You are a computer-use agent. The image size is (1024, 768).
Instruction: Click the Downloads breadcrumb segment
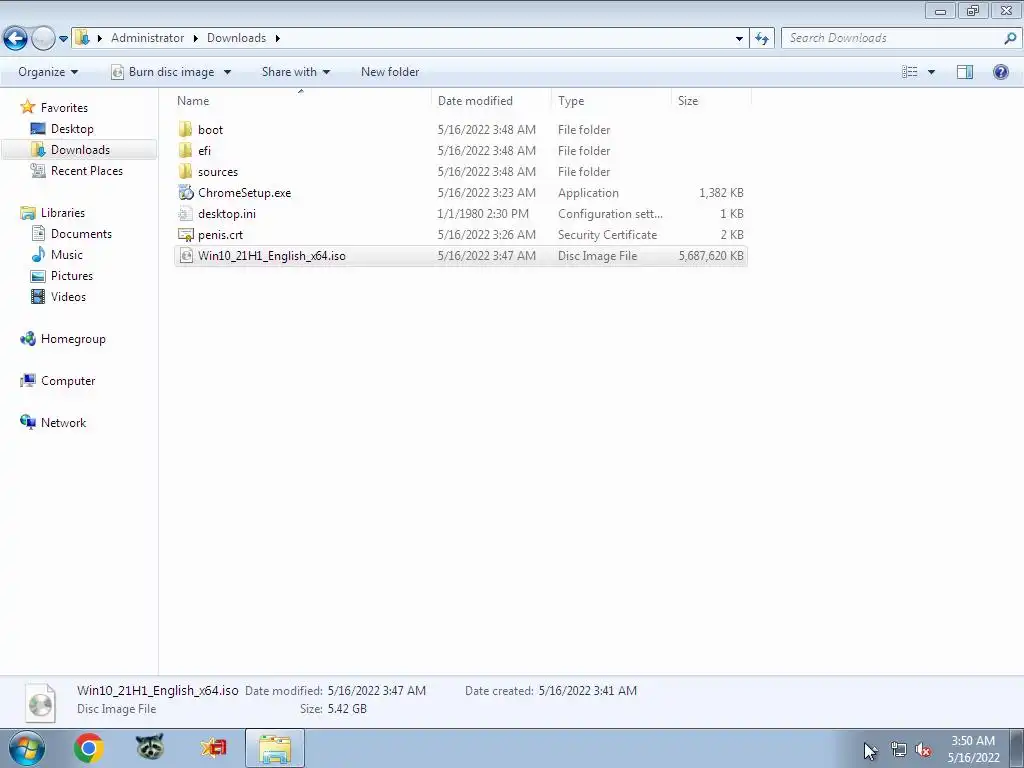coord(236,38)
